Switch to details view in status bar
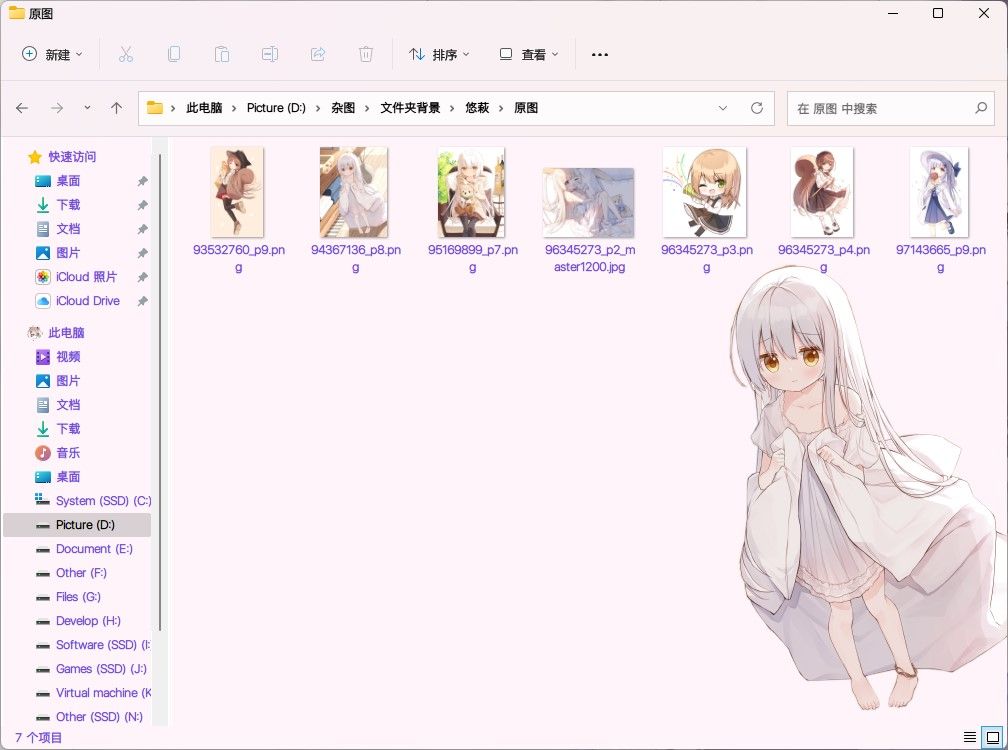Screen dimensions: 1008x750 (x=969, y=737)
